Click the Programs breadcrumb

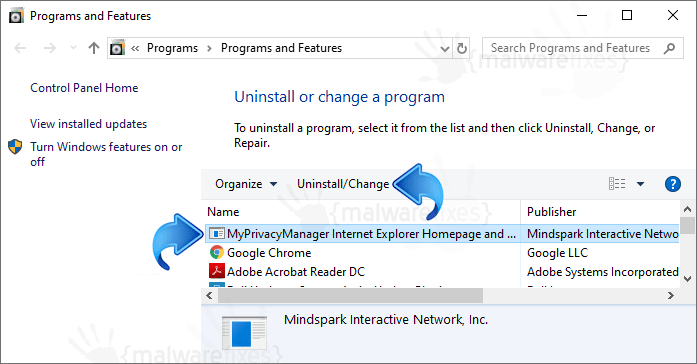(172, 48)
